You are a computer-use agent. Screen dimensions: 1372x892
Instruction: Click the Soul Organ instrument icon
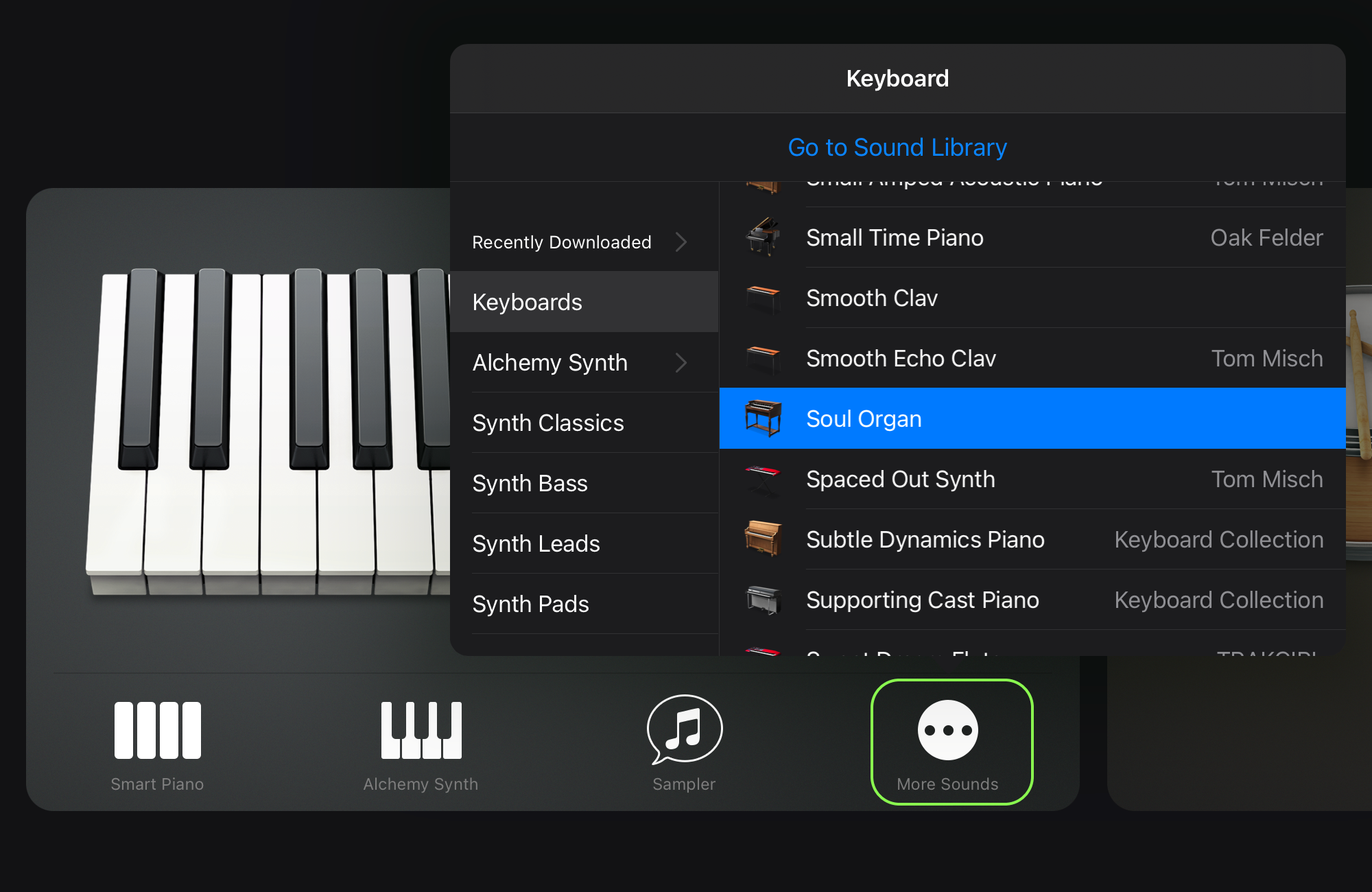click(x=764, y=419)
